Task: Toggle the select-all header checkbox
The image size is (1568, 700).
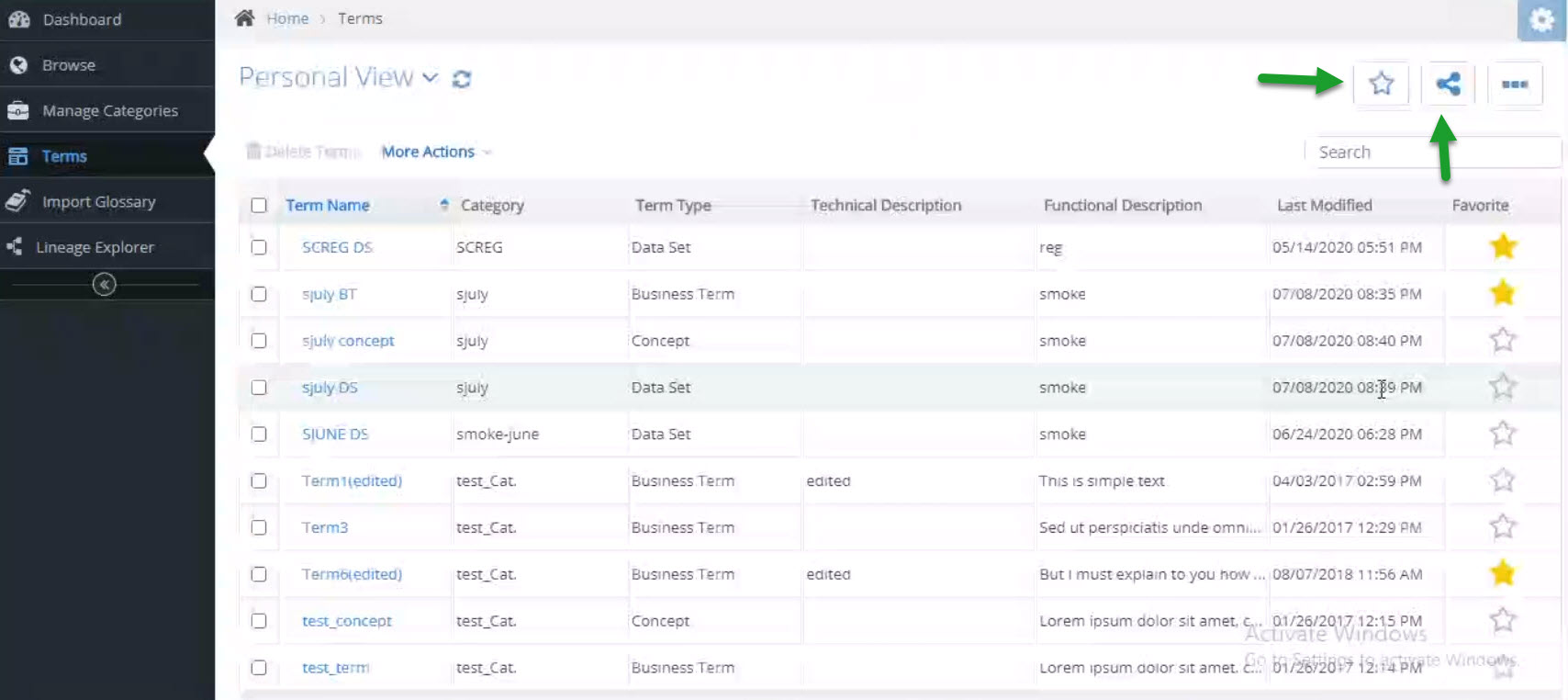Action: point(259,206)
